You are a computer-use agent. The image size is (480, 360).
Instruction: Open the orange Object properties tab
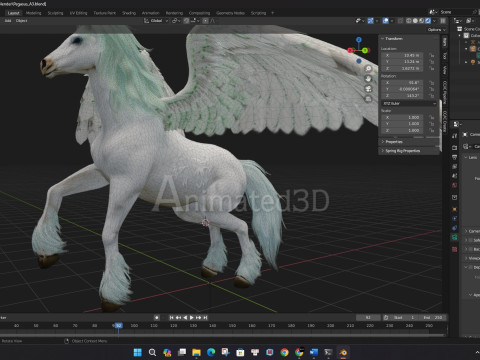pos(454,209)
